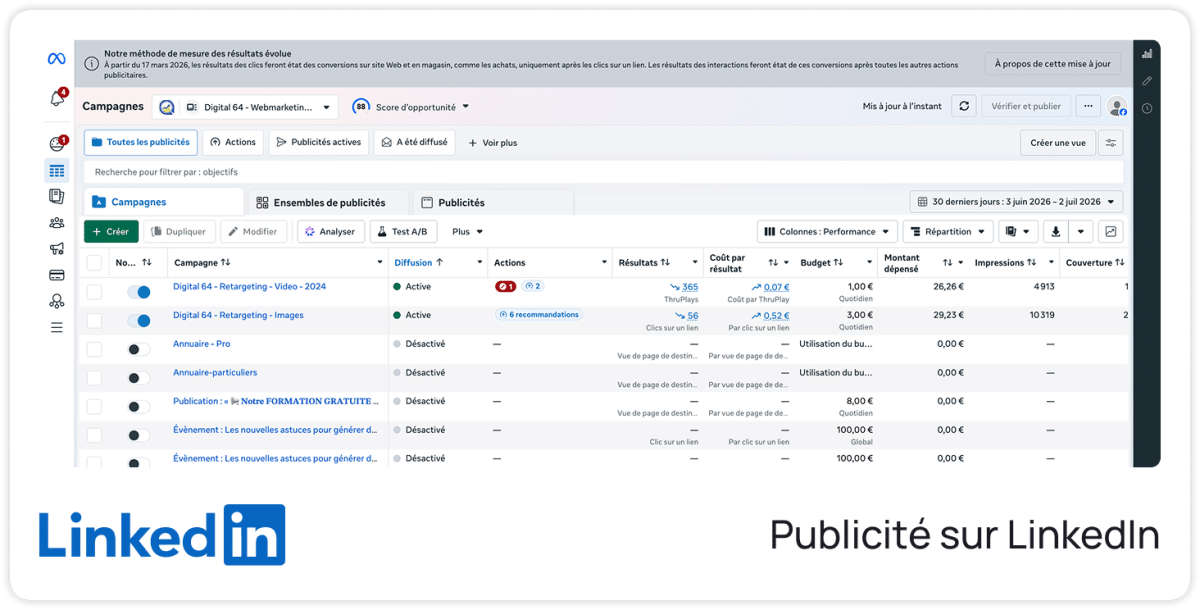Open the reports pages icon dropdown
The height and width of the screenshot is (610, 1200).
[1018, 232]
